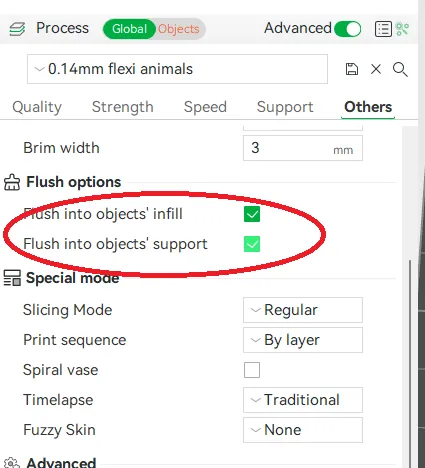
Task: Switch to the Support tab
Action: coord(285,107)
